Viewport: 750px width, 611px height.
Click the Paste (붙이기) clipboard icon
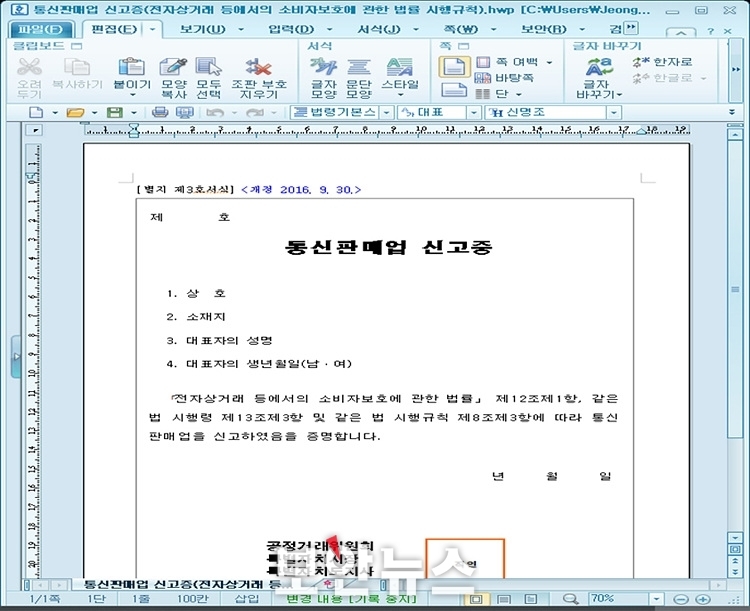click(x=132, y=67)
